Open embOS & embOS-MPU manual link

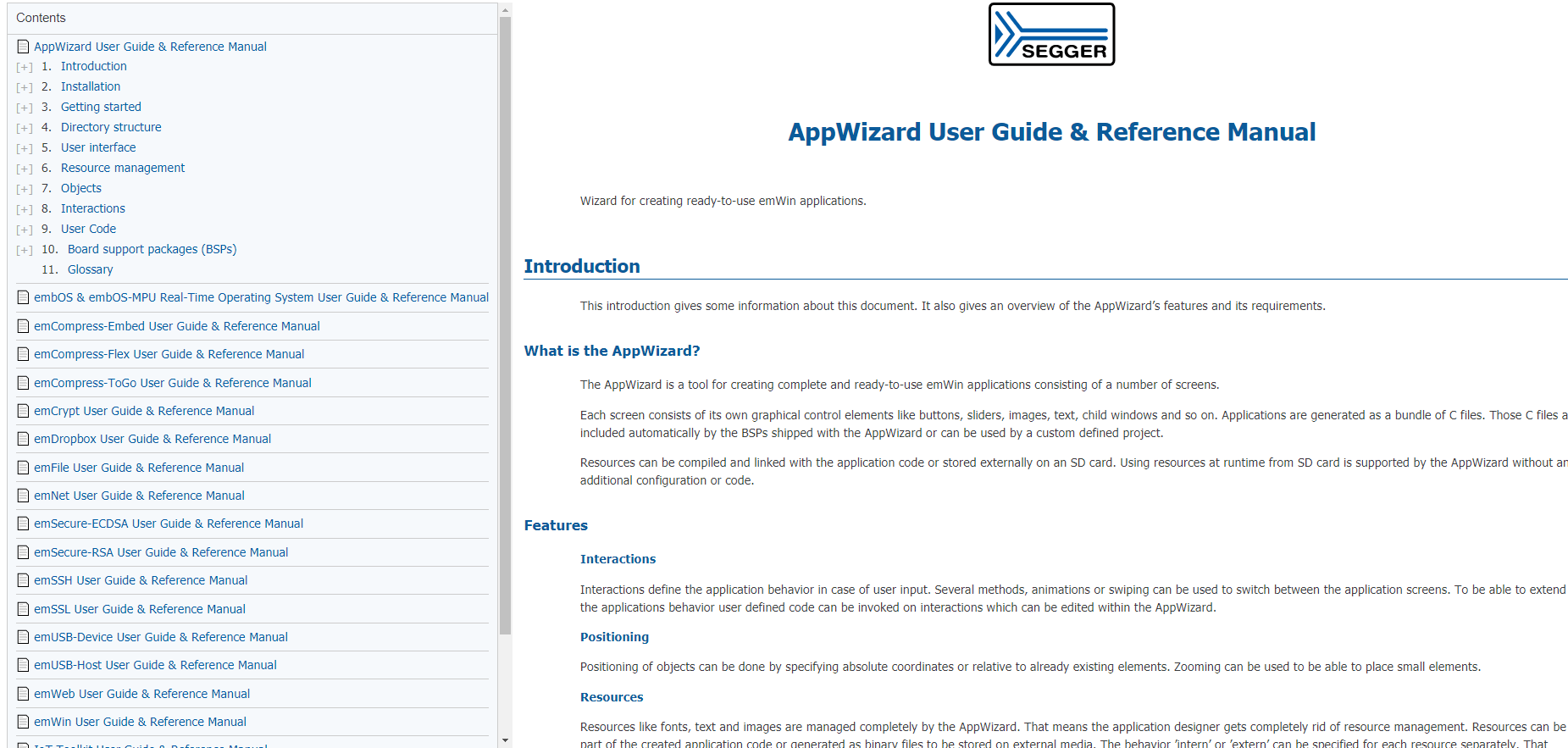coord(261,297)
